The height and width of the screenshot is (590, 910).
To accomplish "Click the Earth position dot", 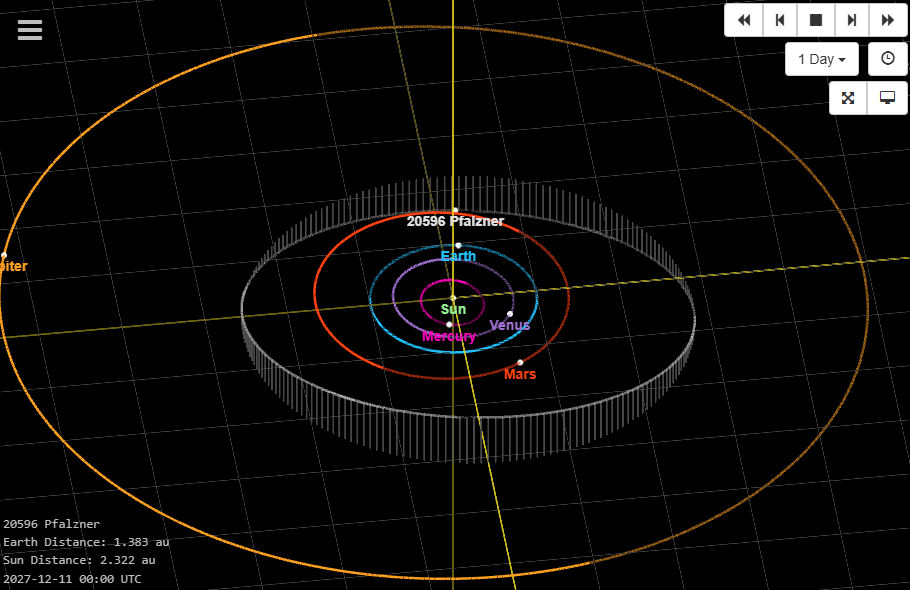I will (x=458, y=245).
